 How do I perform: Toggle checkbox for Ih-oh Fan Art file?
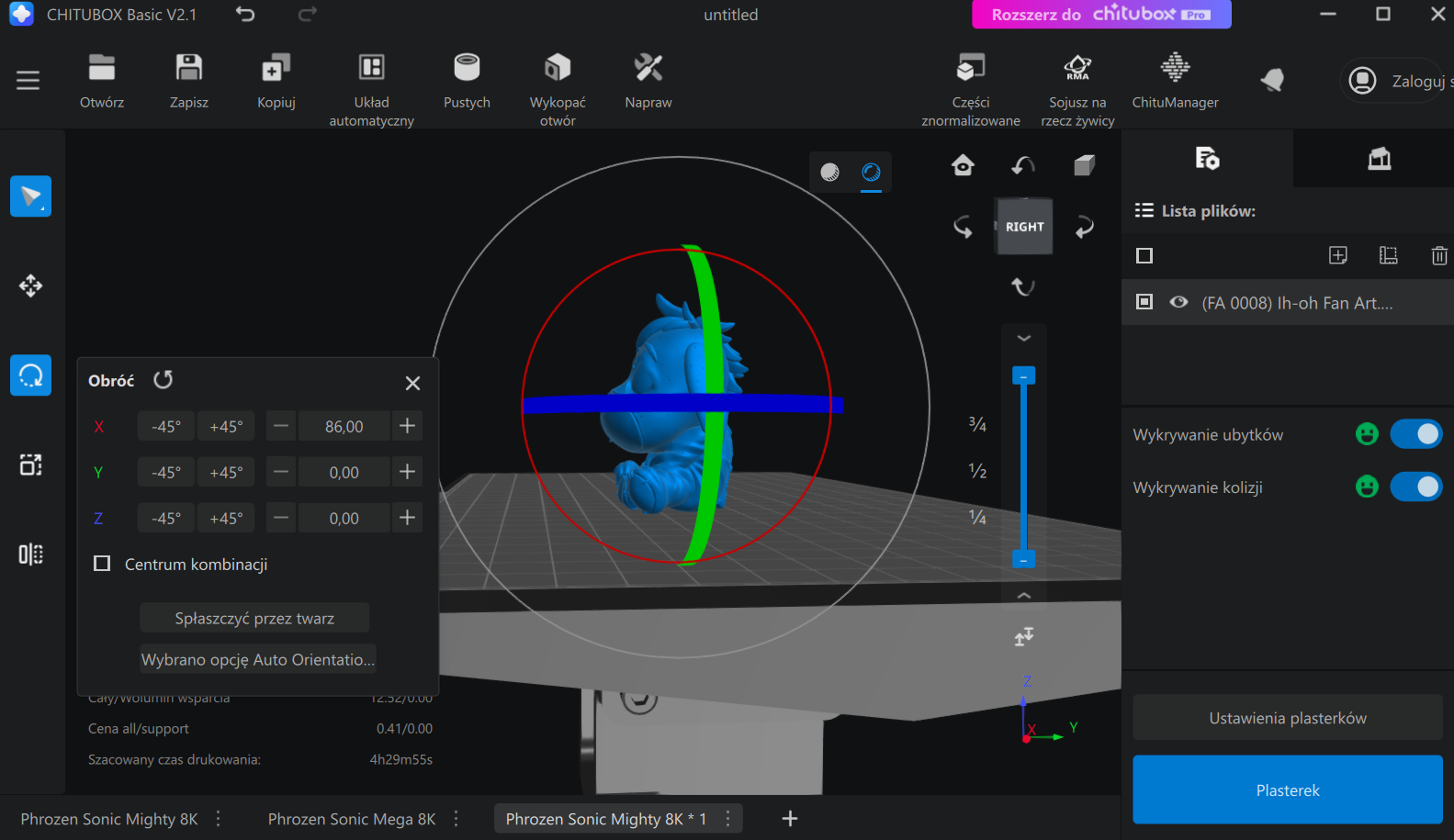click(1144, 302)
